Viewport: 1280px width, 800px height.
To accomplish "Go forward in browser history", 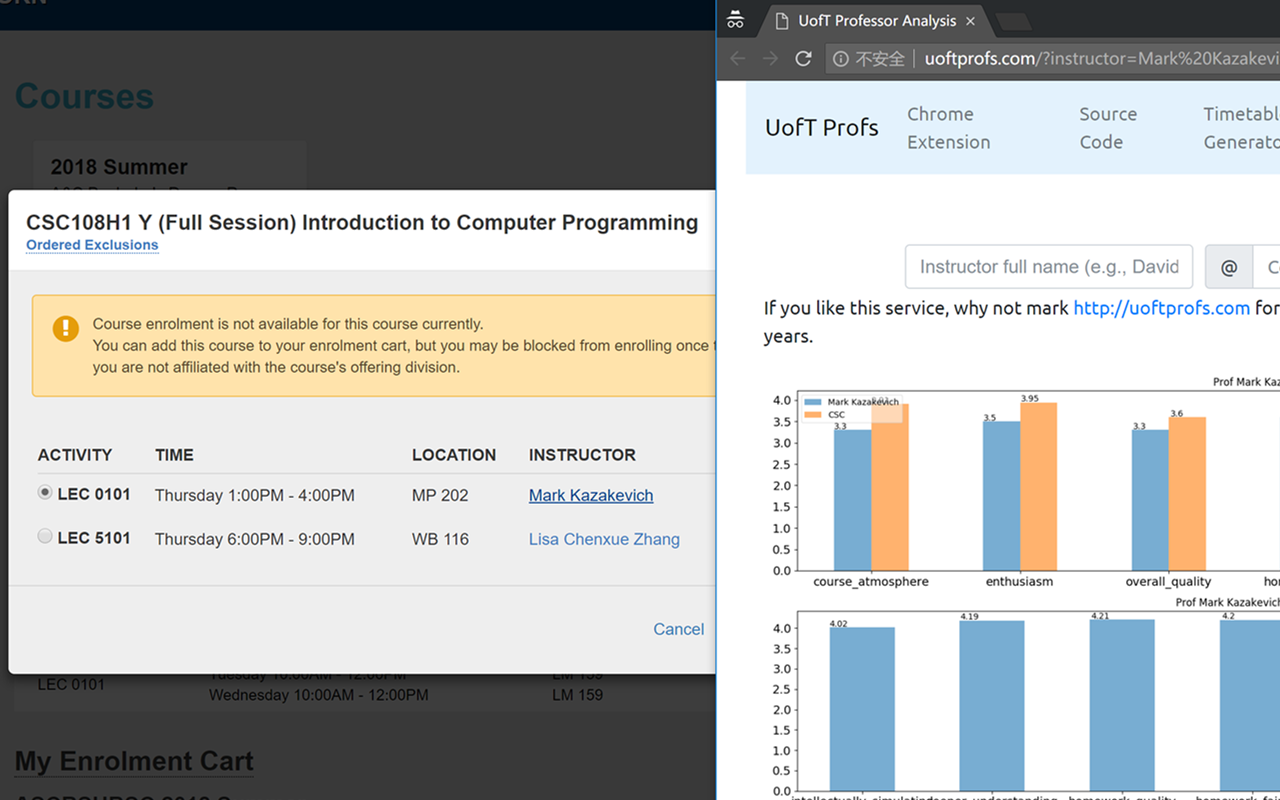I will coord(770,59).
